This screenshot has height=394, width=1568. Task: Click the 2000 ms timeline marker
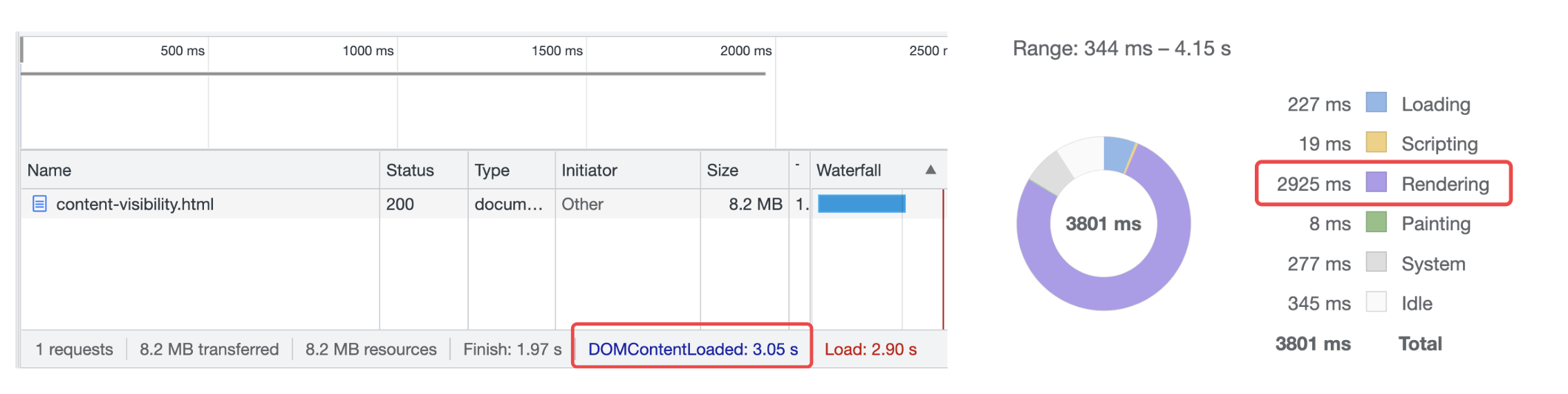(745, 50)
